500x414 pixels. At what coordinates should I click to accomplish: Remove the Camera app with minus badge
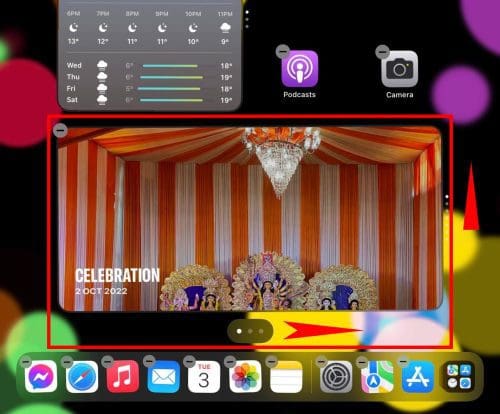383,52
